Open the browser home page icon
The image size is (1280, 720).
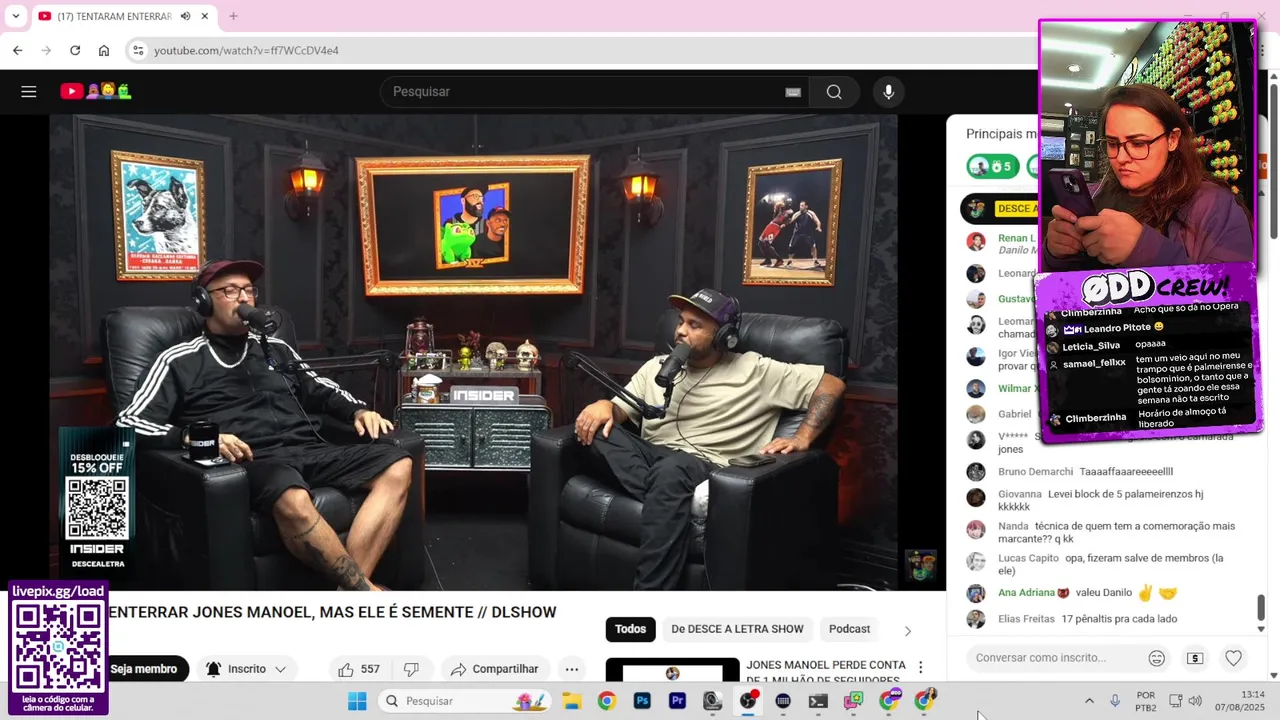pos(104,50)
